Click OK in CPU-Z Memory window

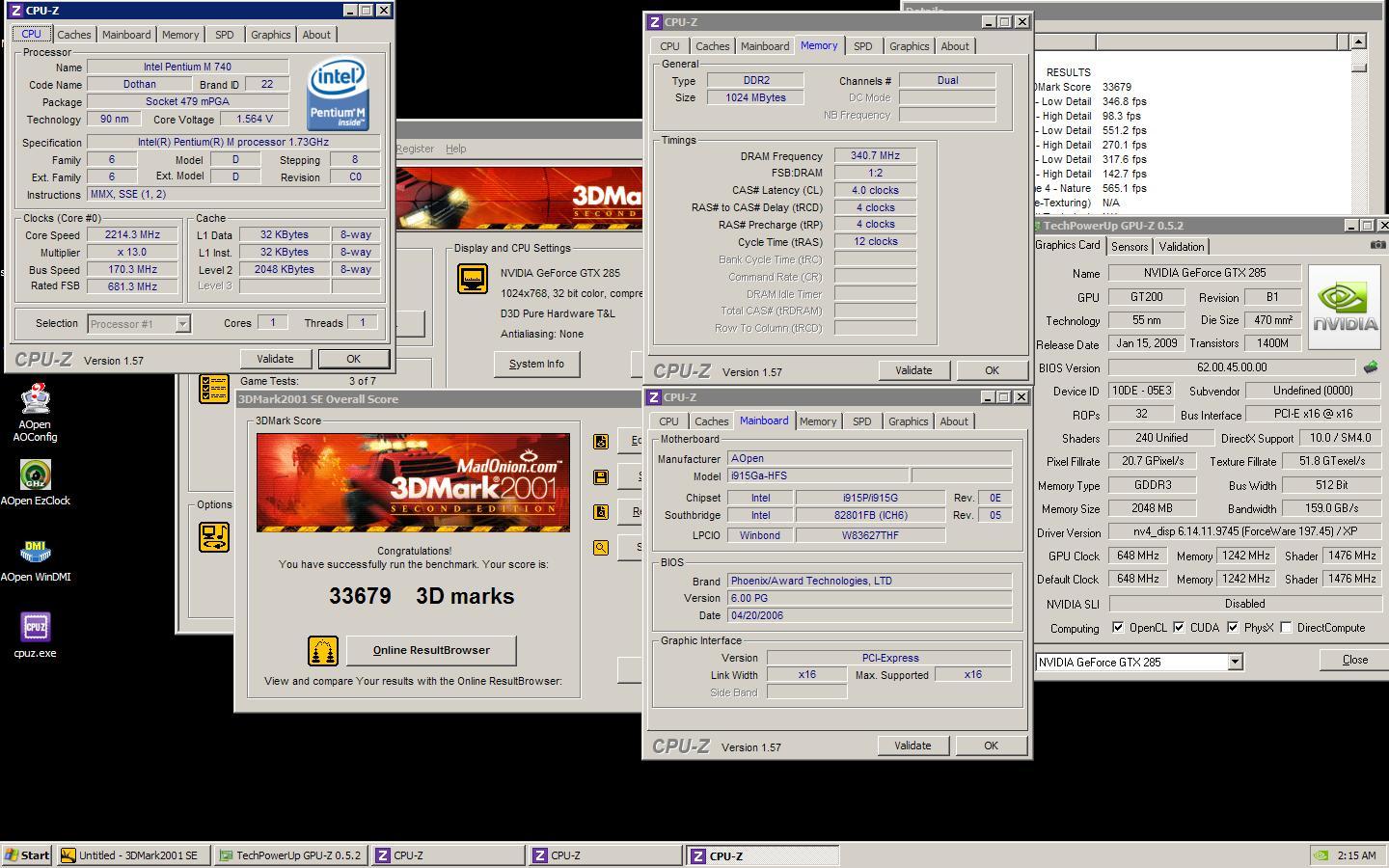coord(992,370)
